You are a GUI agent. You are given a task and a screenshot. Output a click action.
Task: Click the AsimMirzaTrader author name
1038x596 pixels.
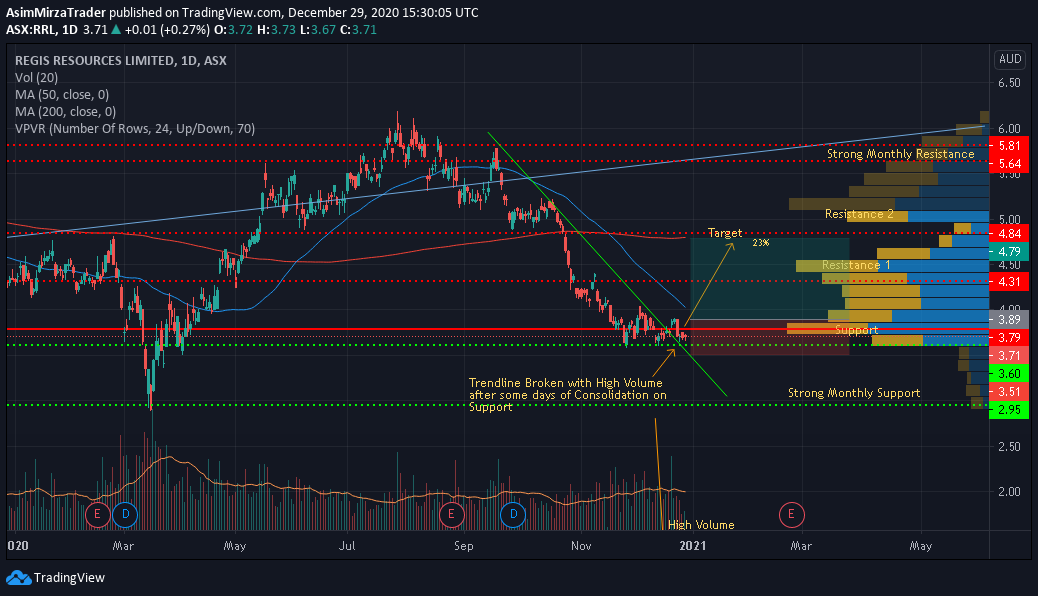[56, 13]
